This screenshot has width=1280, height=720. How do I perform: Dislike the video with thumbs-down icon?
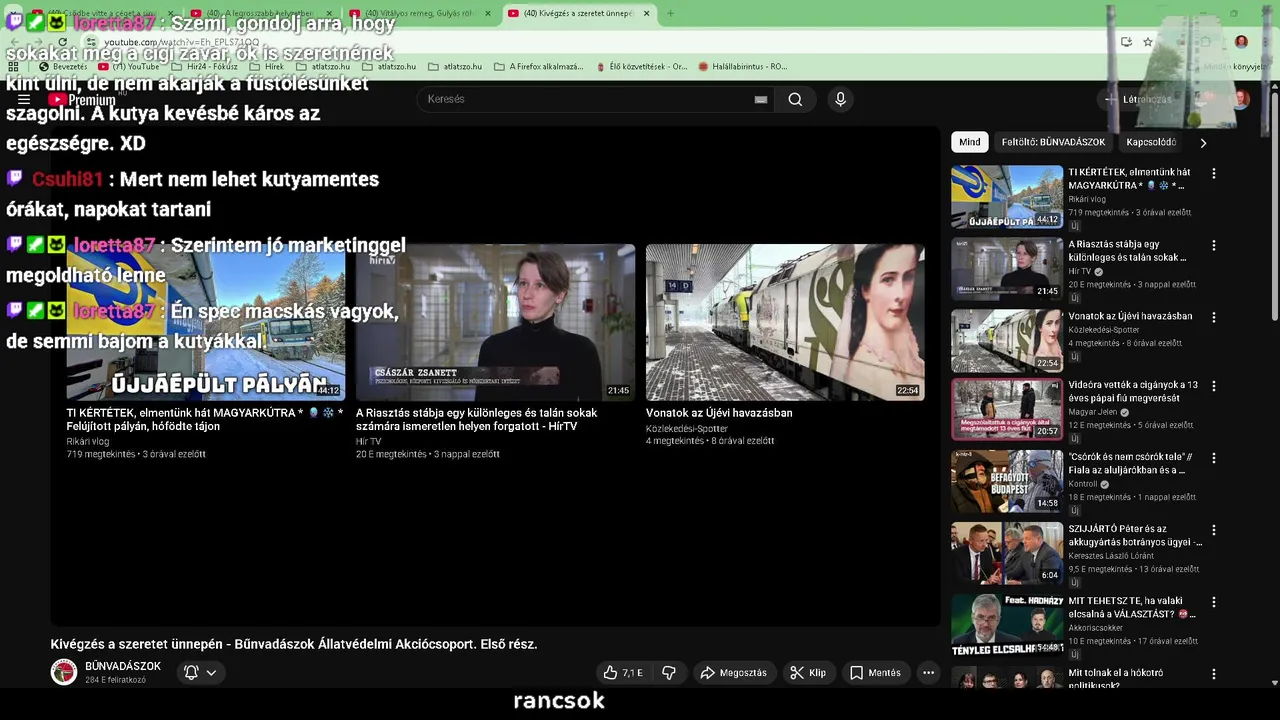point(669,673)
